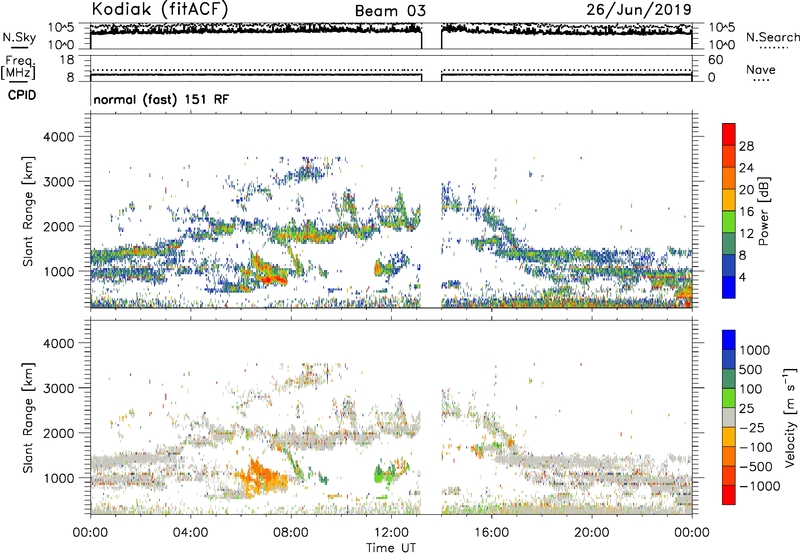The height and width of the screenshot is (554, 800).
Task: Click the gray band of the Velocity color bar
Action: tap(729, 417)
